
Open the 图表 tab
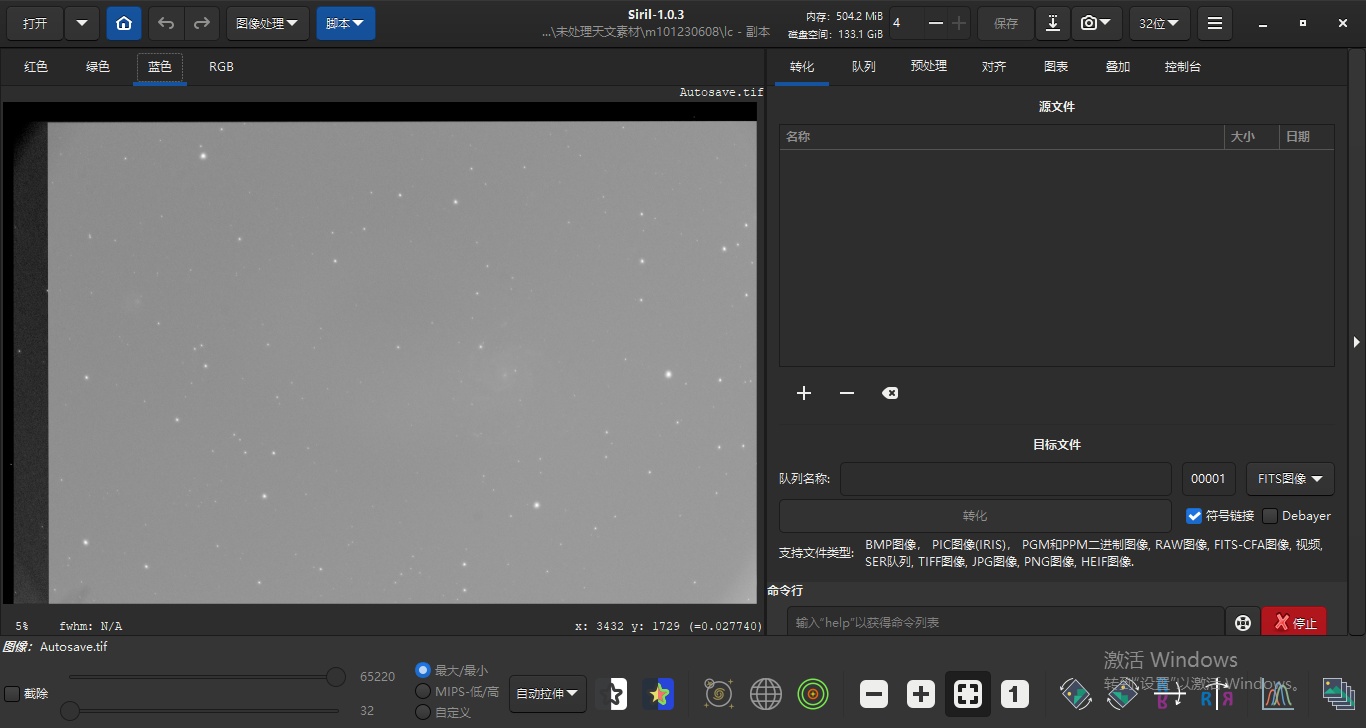[1056, 67]
